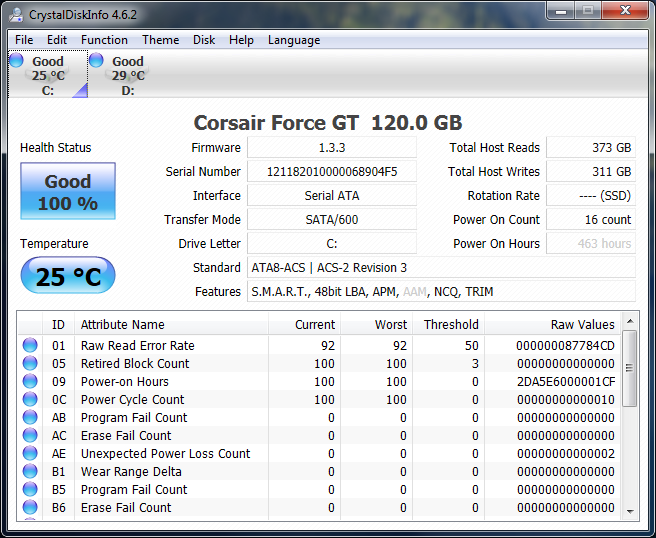Select the Unexpected Power Loss Count row

tap(319, 453)
